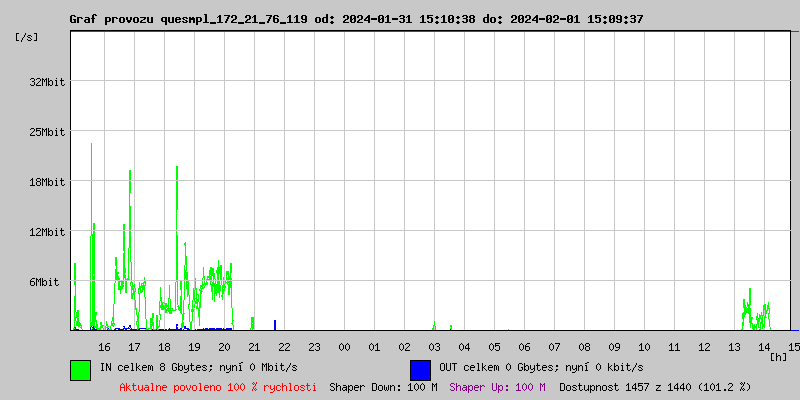Click the 'Shaper Down: 100 M' text

[x=383, y=387]
